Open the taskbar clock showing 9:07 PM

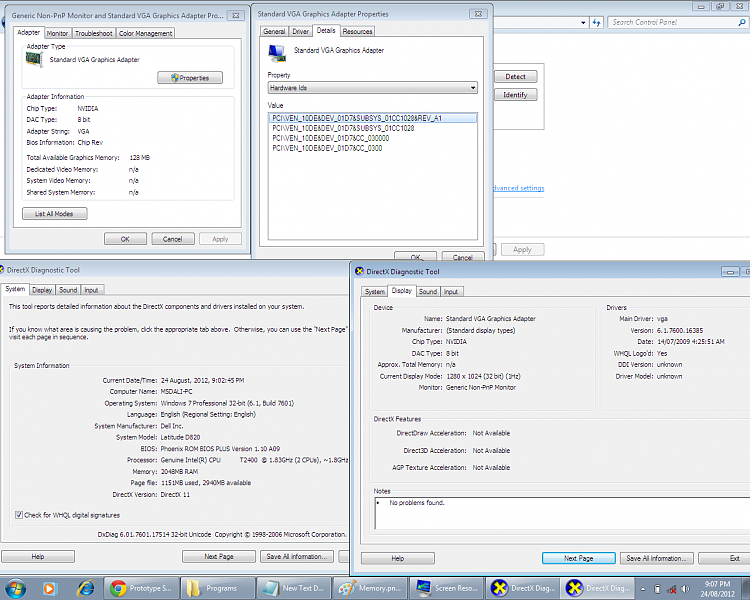coord(717,589)
